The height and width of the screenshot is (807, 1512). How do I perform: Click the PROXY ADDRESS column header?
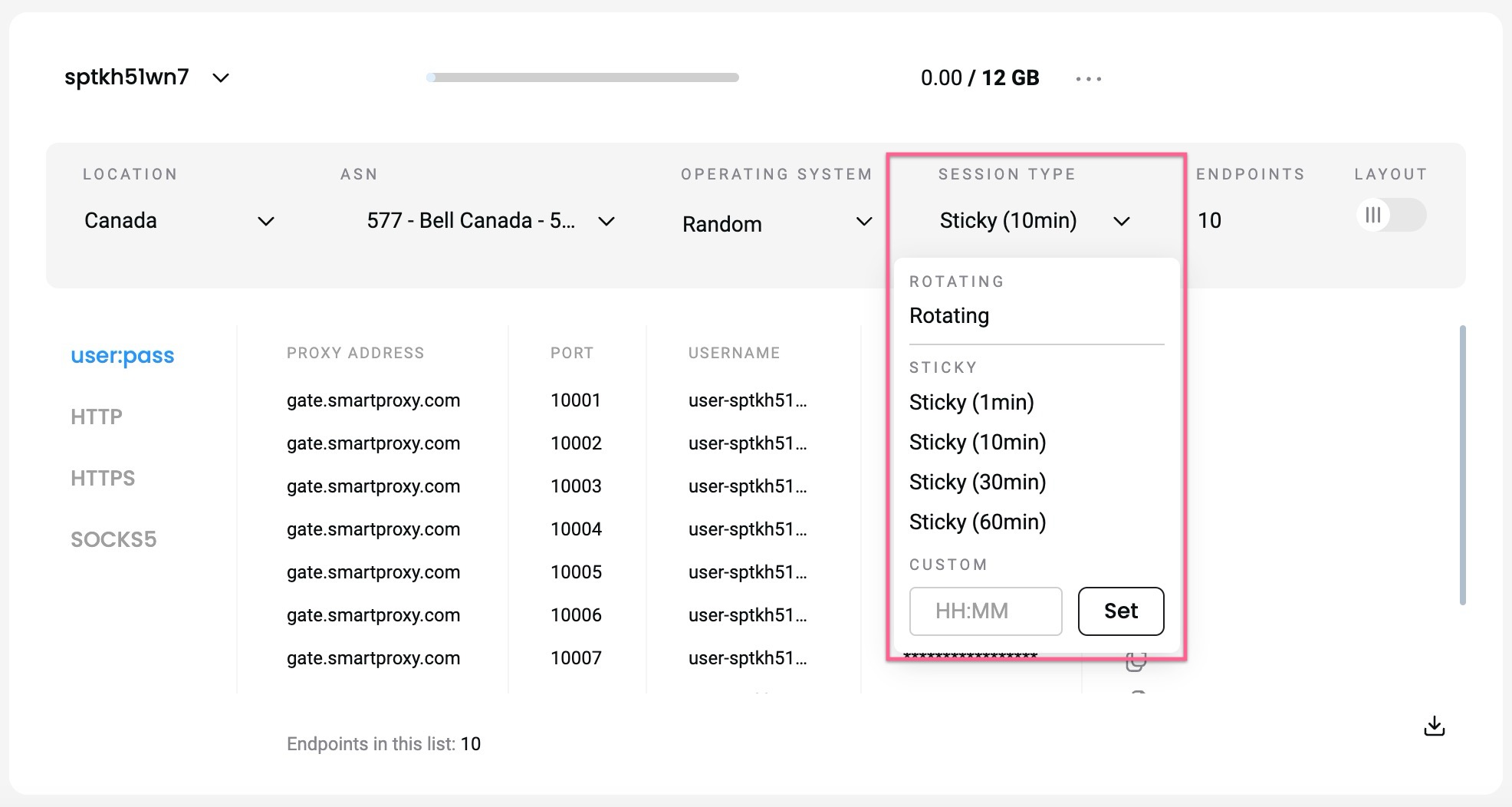355,353
